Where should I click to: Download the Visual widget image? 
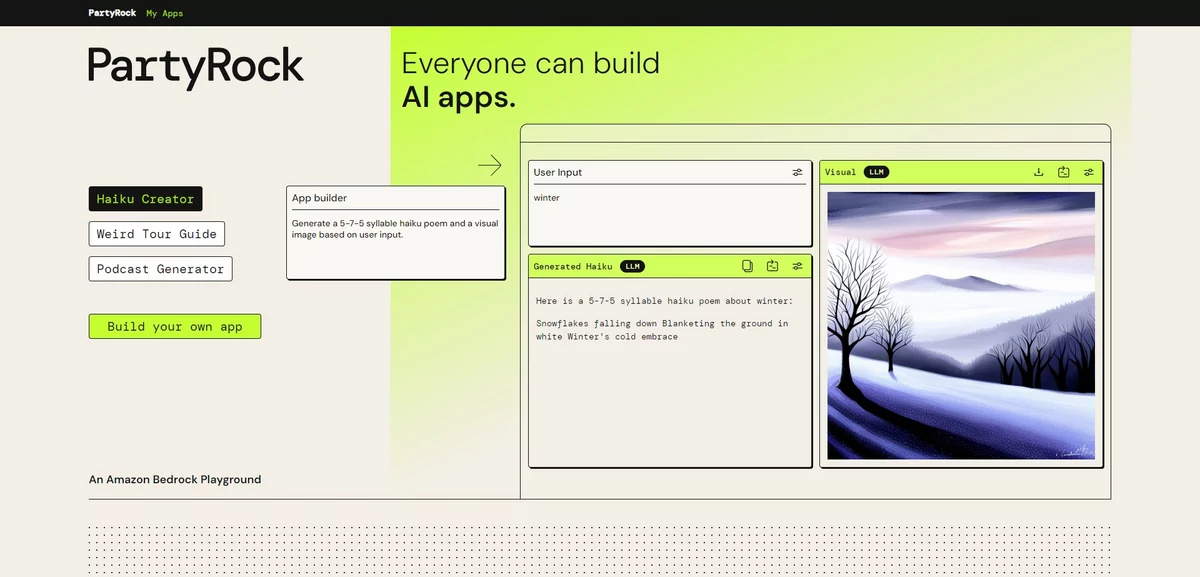tap(1038, 172)
